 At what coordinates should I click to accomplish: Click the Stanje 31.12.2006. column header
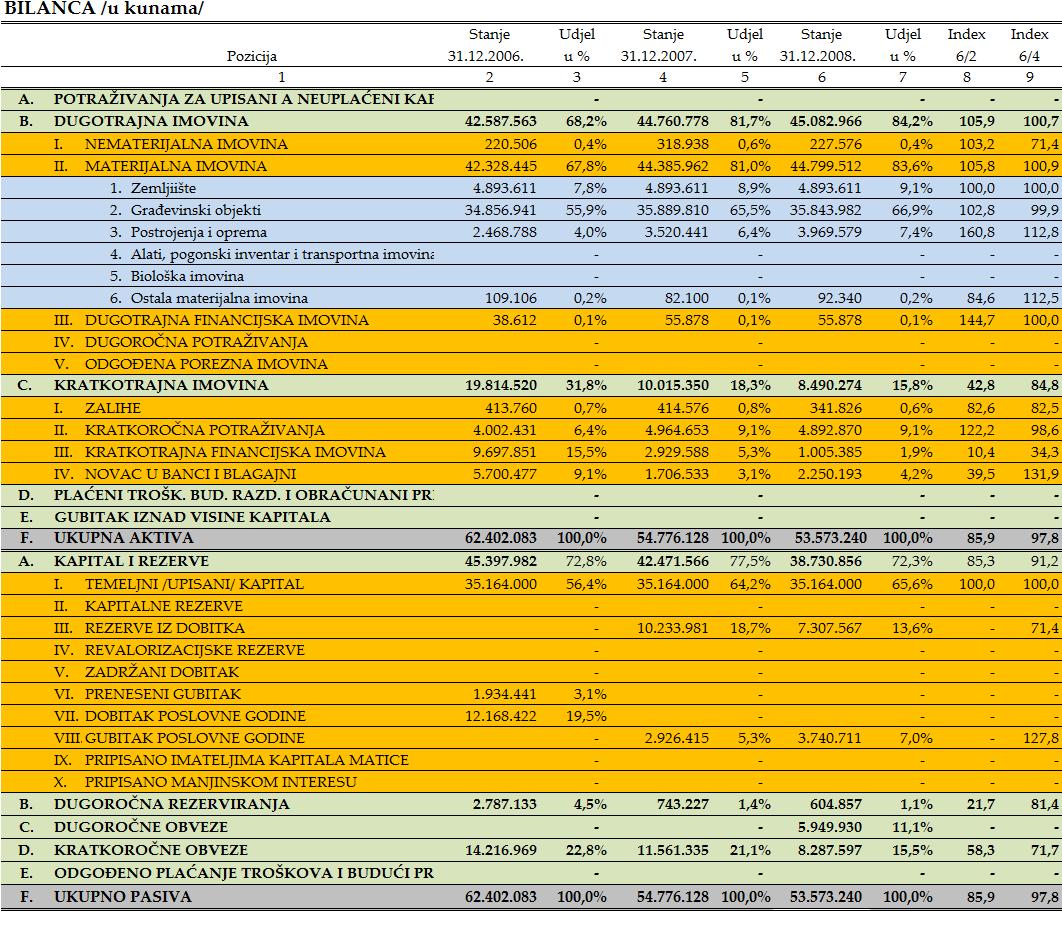tap(488, 45)
